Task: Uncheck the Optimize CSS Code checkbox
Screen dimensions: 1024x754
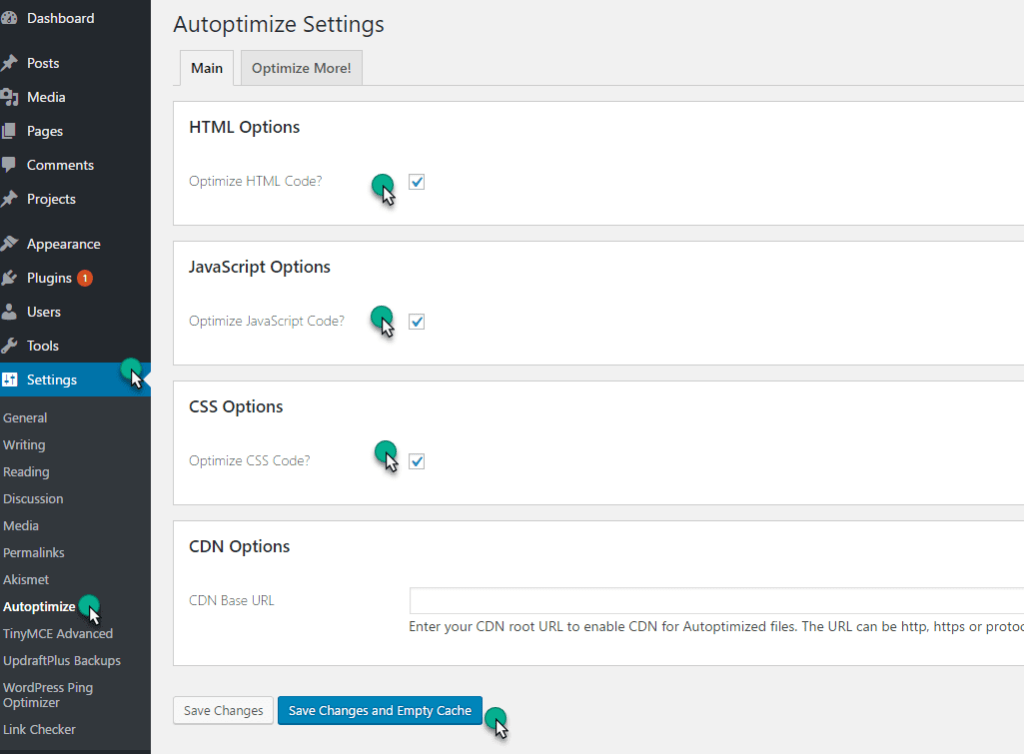Action: click(x=417, y=462)
